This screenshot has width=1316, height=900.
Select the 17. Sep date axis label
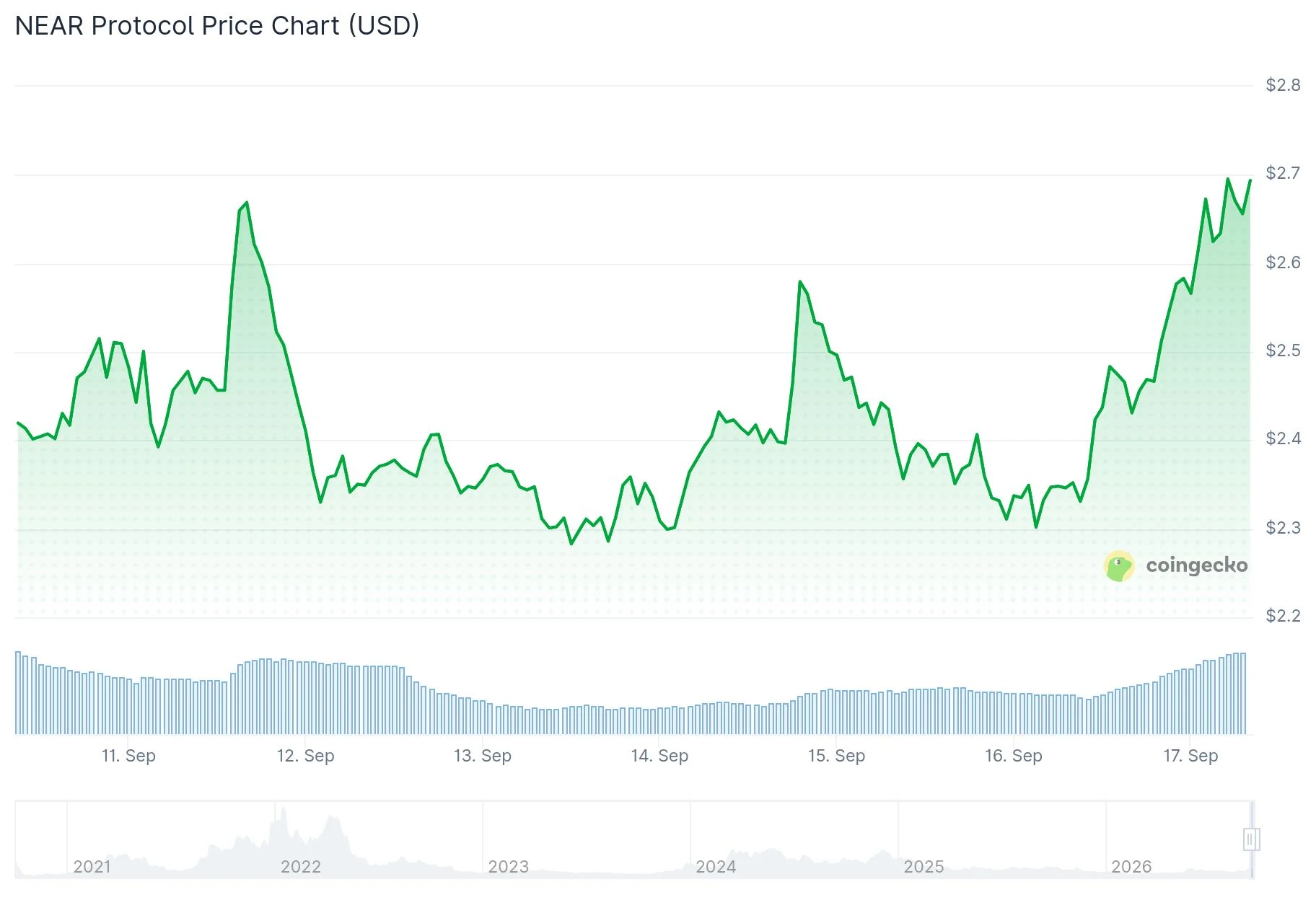coord(1190,755)
